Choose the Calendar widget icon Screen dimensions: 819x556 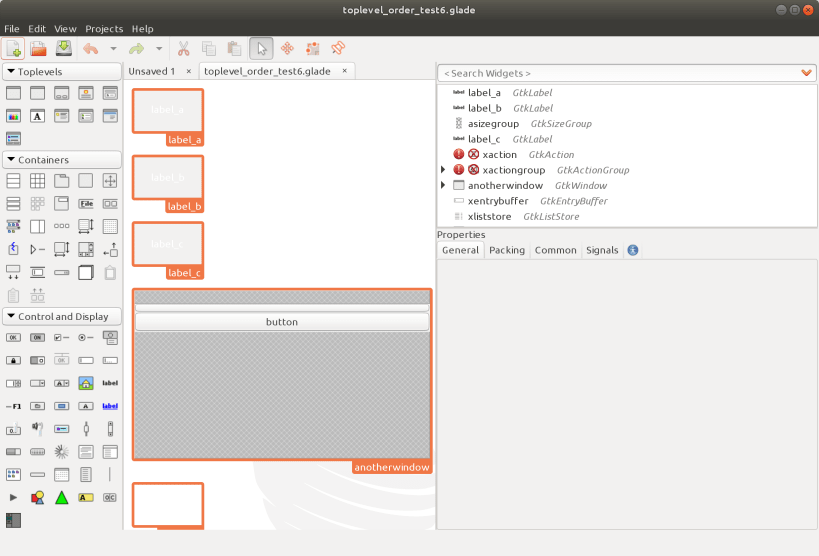[x=62, y=474]
